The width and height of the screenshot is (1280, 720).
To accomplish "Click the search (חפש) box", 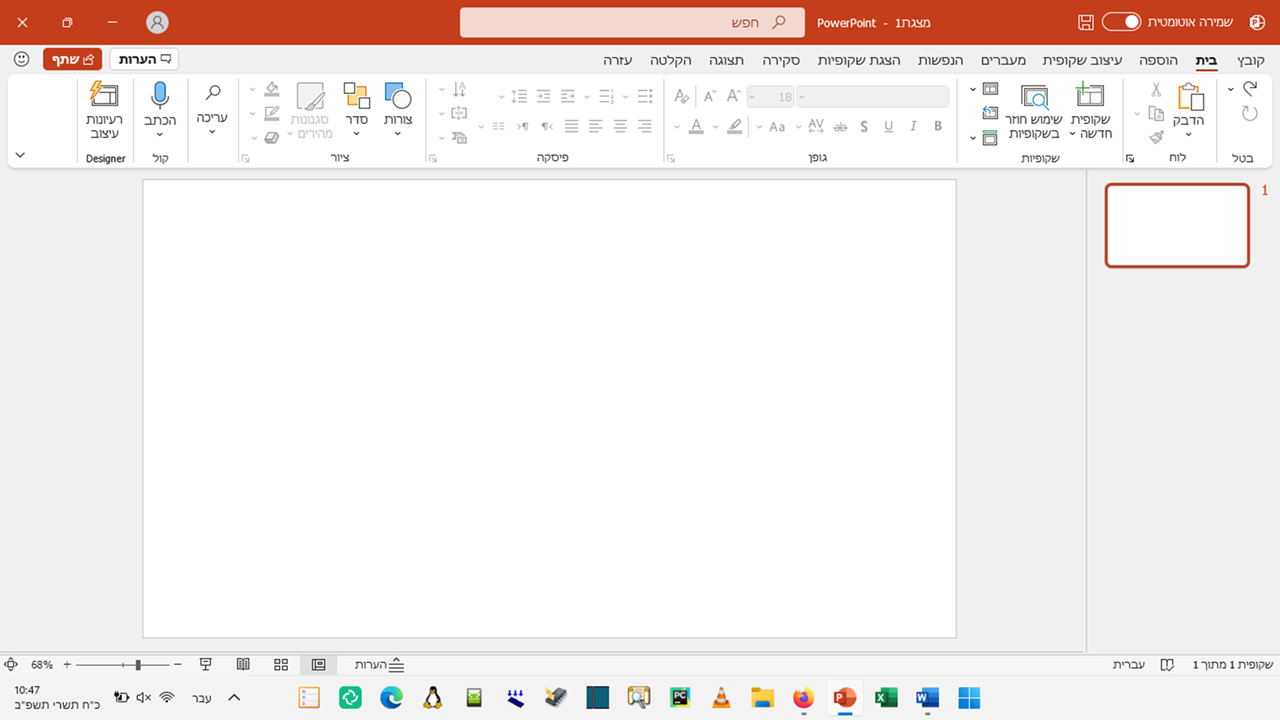I will tap(632, 22).
